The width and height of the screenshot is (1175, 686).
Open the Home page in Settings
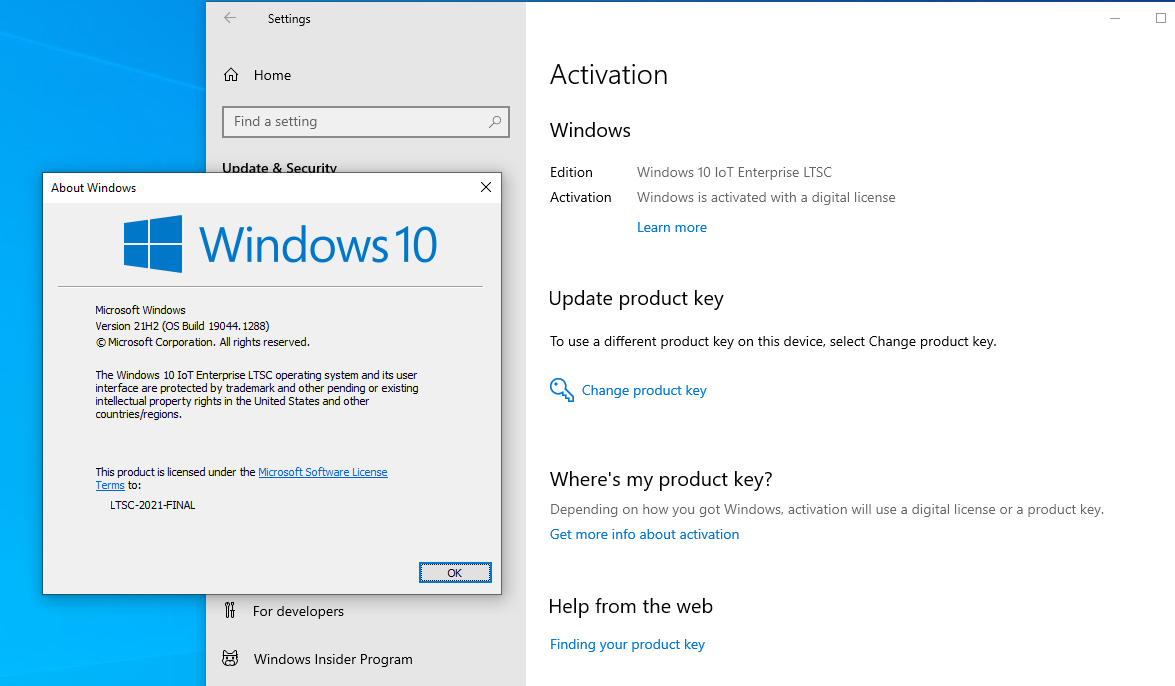tap(272, 75)
